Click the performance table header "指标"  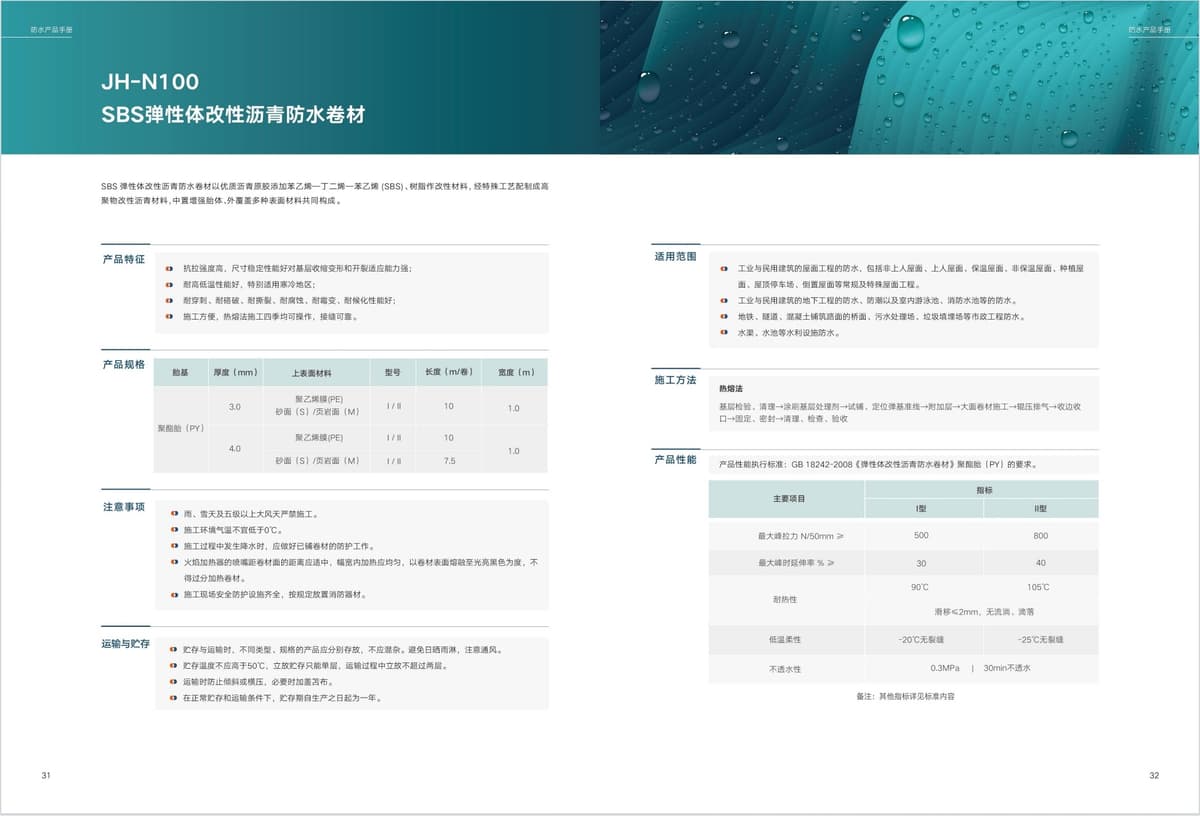[x=983, y=490]
